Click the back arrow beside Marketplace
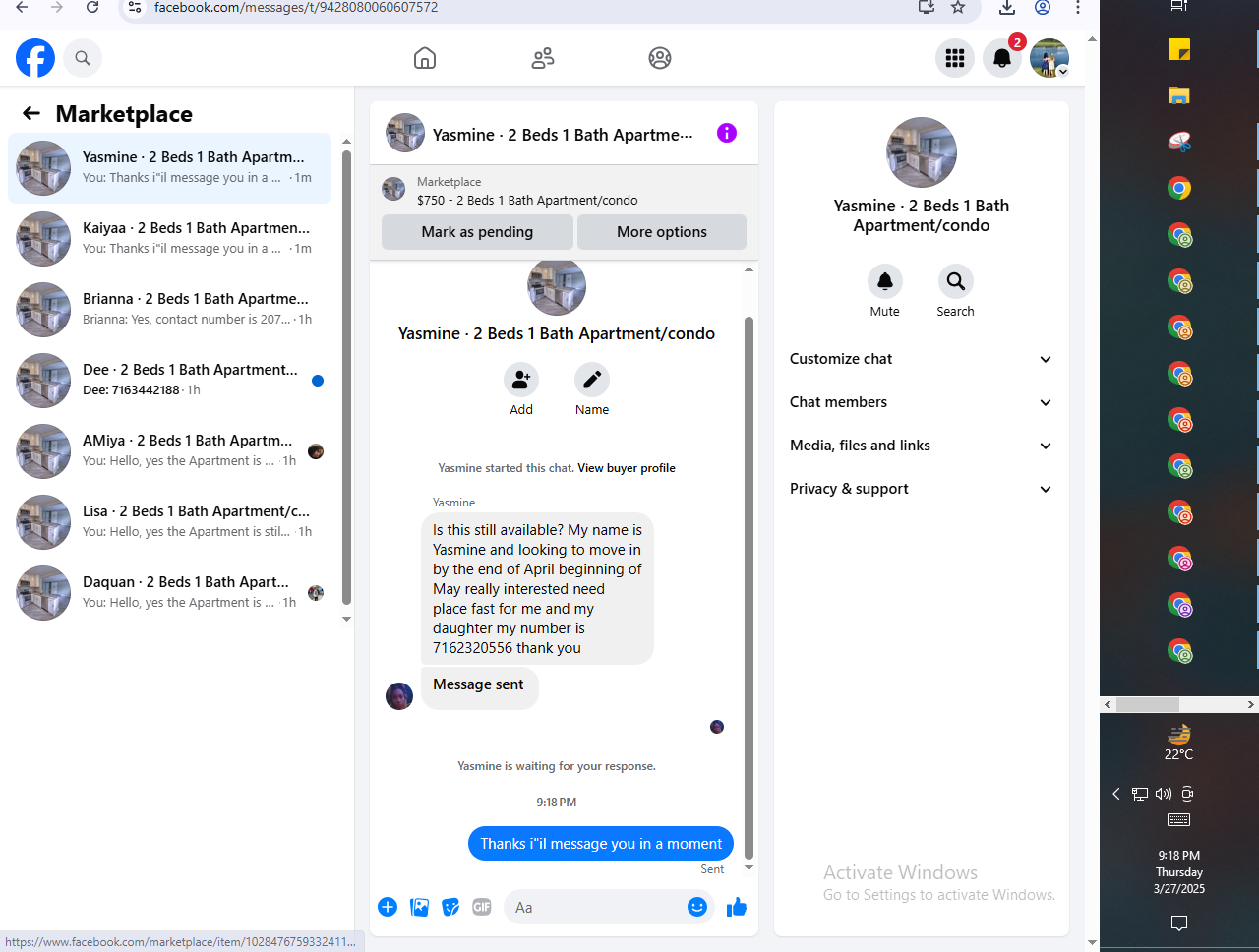The height and width of the screenshot is (952, 1259). 31,113
